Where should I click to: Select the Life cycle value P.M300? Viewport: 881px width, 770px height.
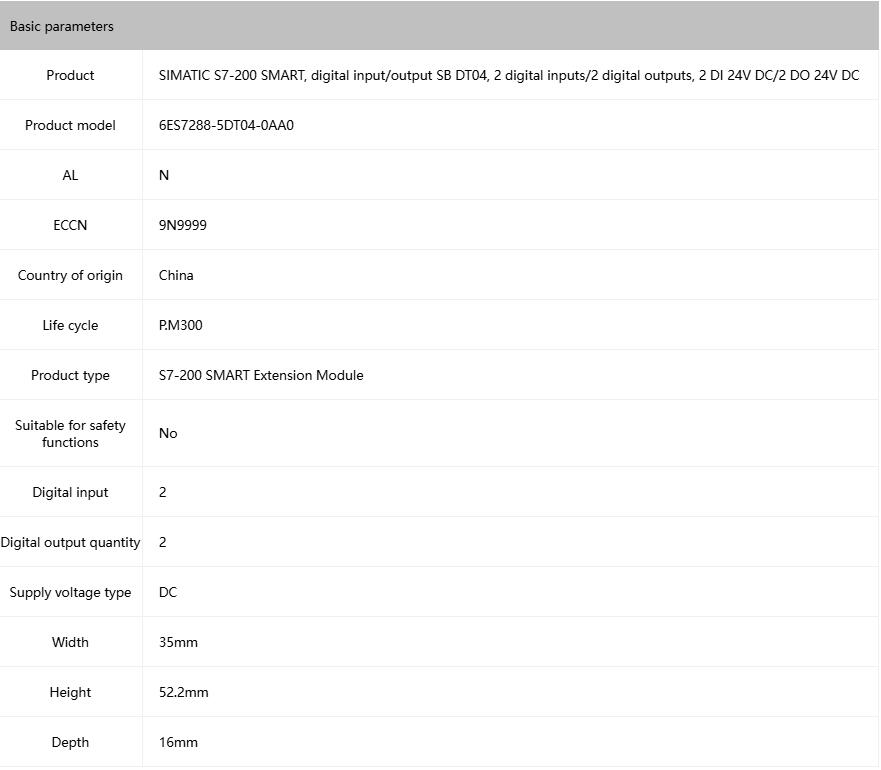(181, 325)
